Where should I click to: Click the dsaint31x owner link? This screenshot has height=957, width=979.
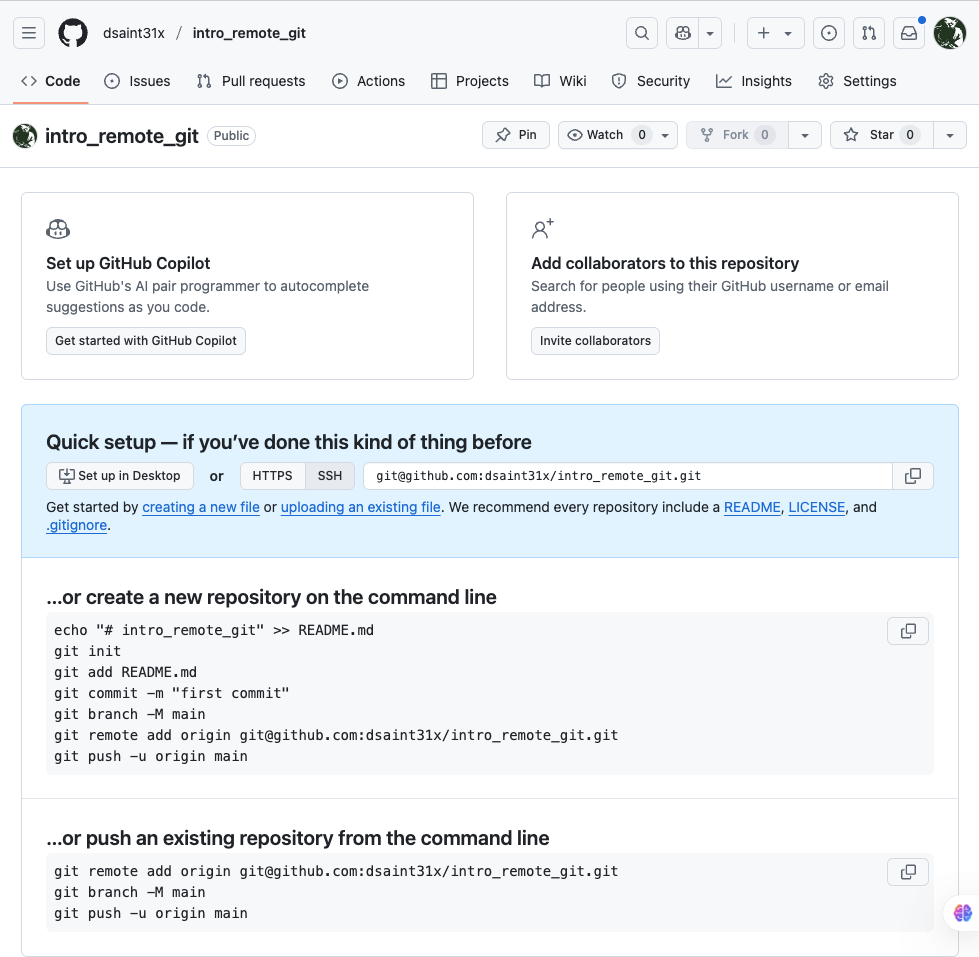pyautogui.click(x=134, y=33)
